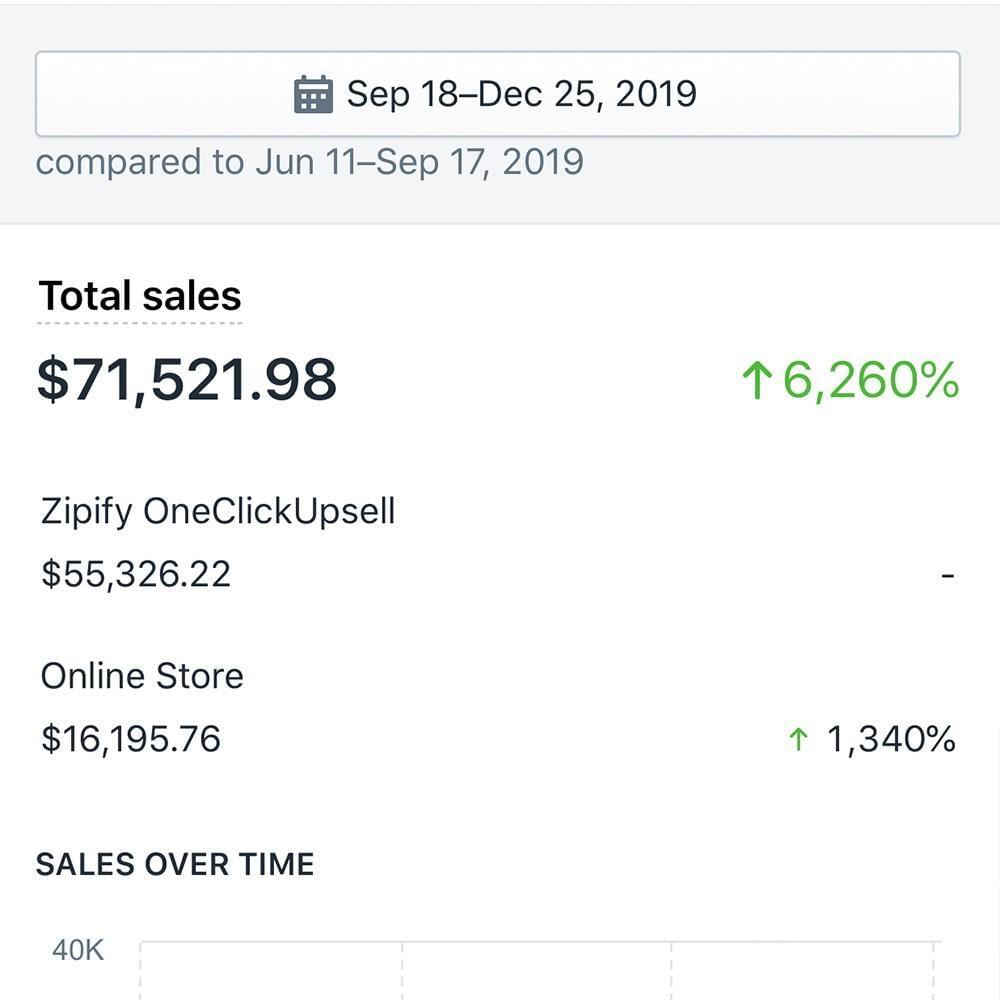Click the $55,326.22 Zipify sales value

pyautogui.click(x=136, y=574)
